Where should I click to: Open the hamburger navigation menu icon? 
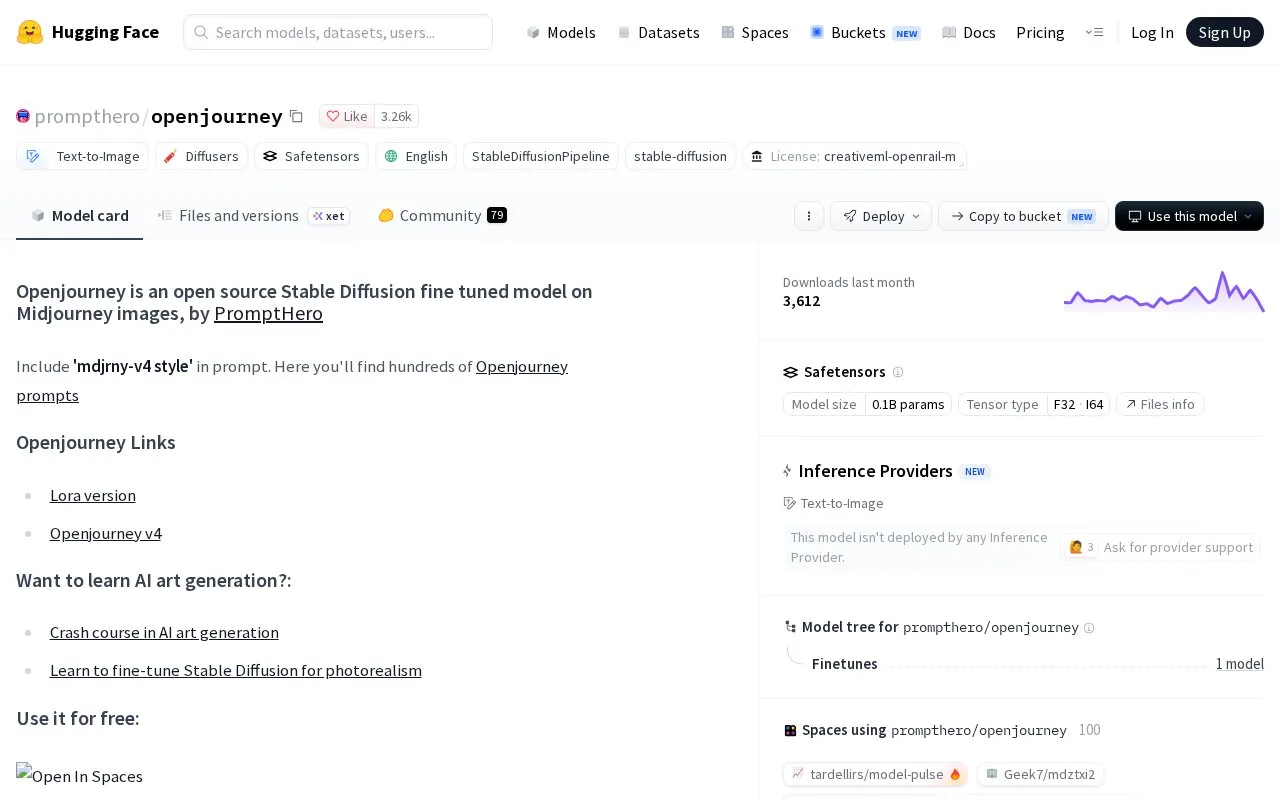click(1094, 32)
